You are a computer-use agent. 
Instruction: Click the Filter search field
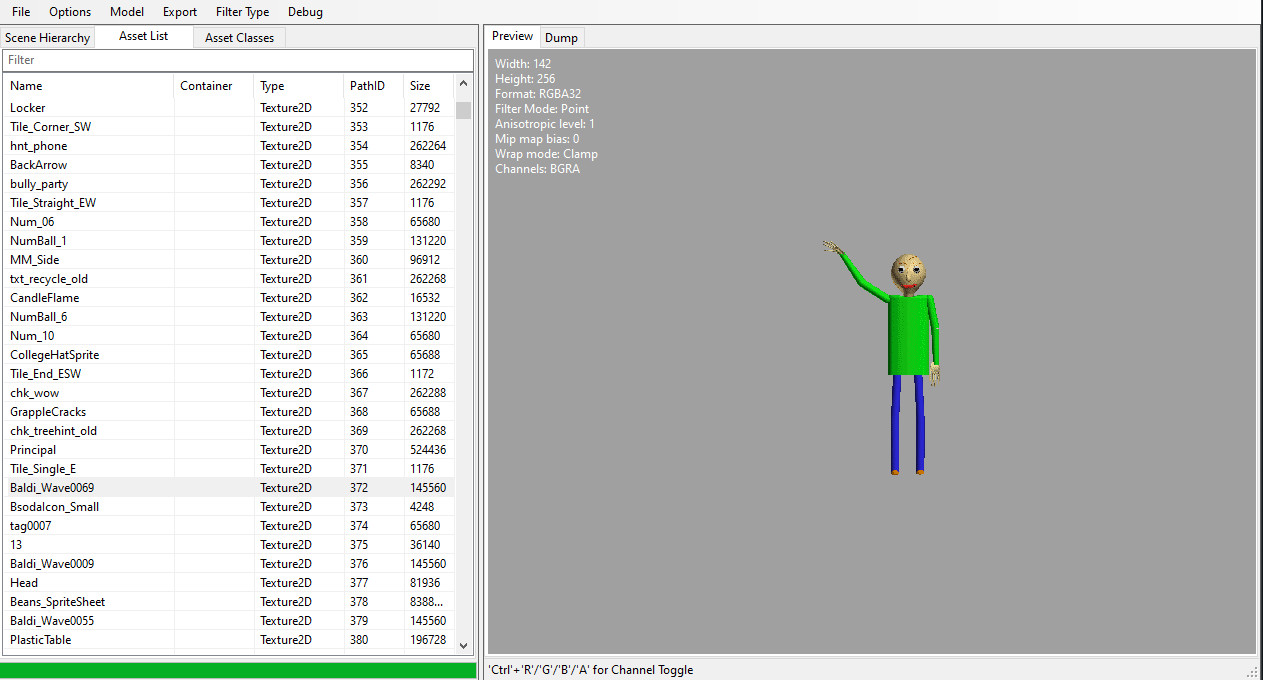(238, 60)
